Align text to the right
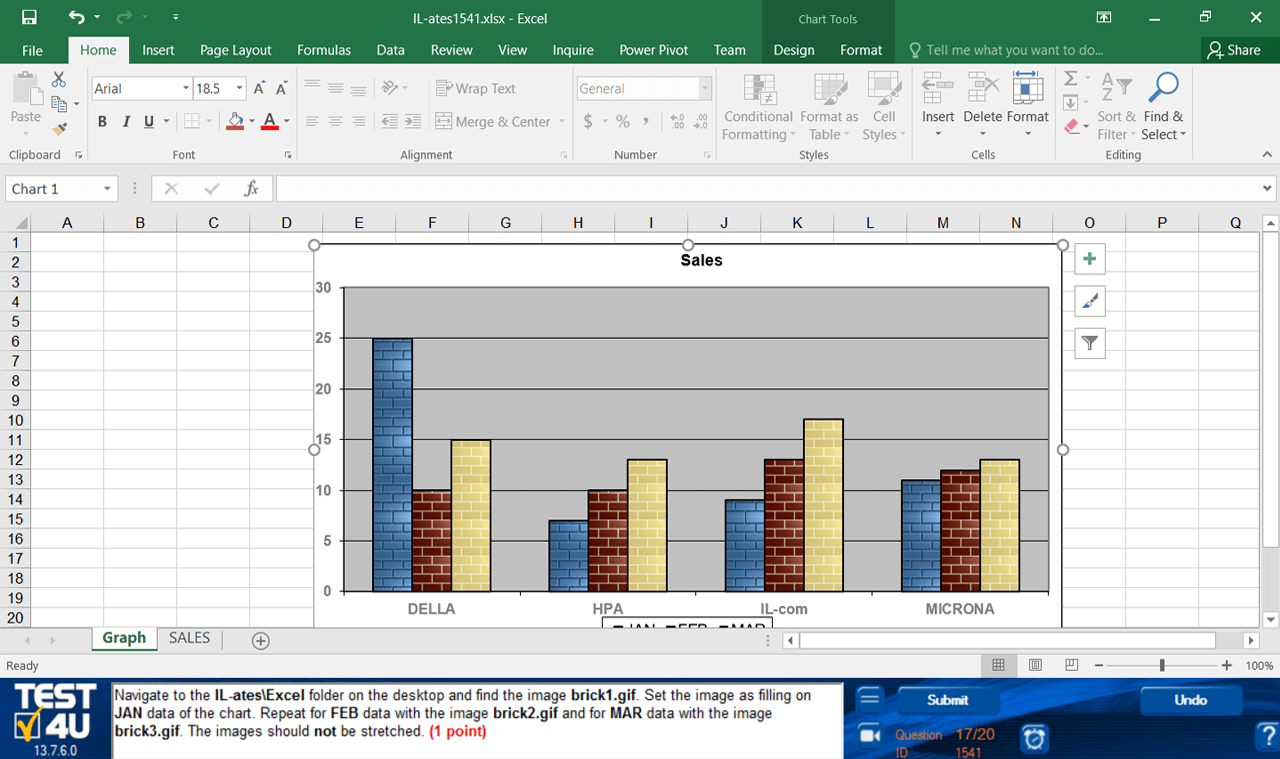This screenshot has height=759, width=1280. [358, 121]
